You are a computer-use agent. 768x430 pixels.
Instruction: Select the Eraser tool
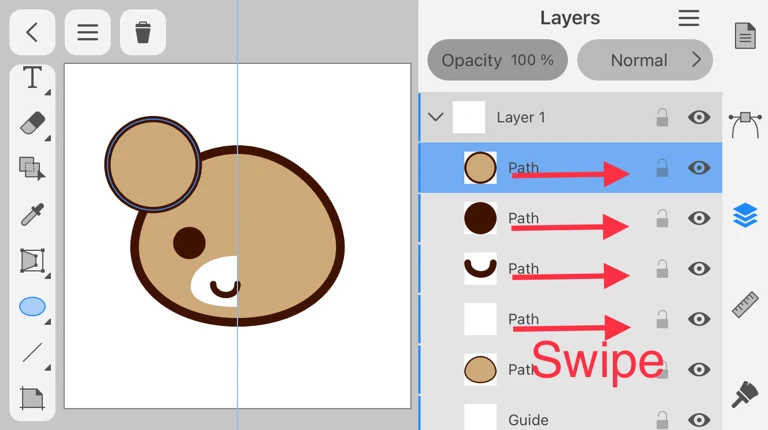(32, 123)
